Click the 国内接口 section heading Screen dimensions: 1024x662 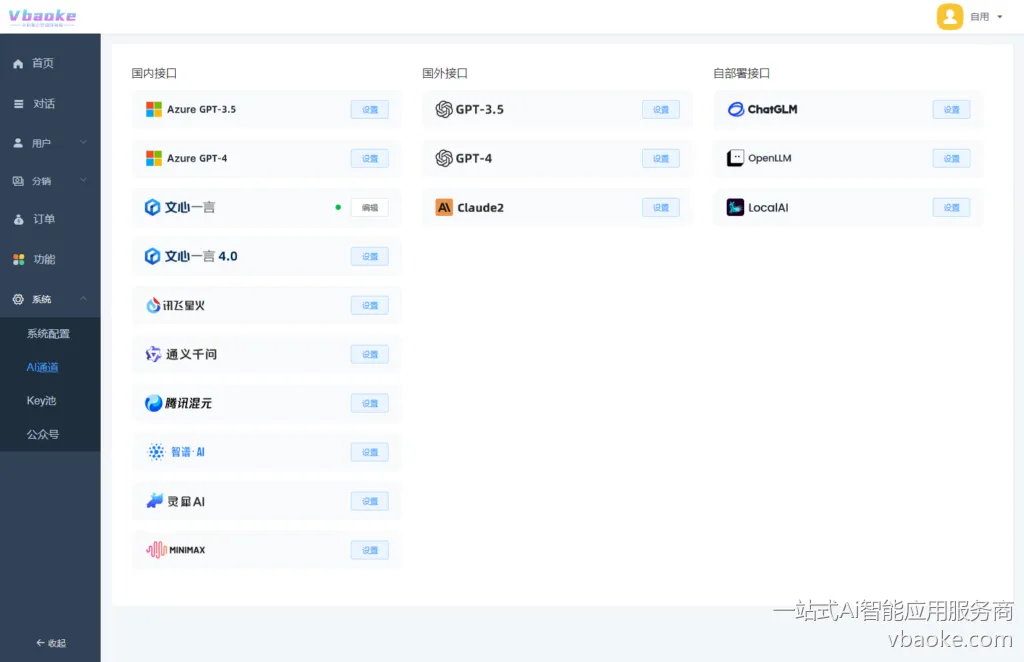(154, 73)
